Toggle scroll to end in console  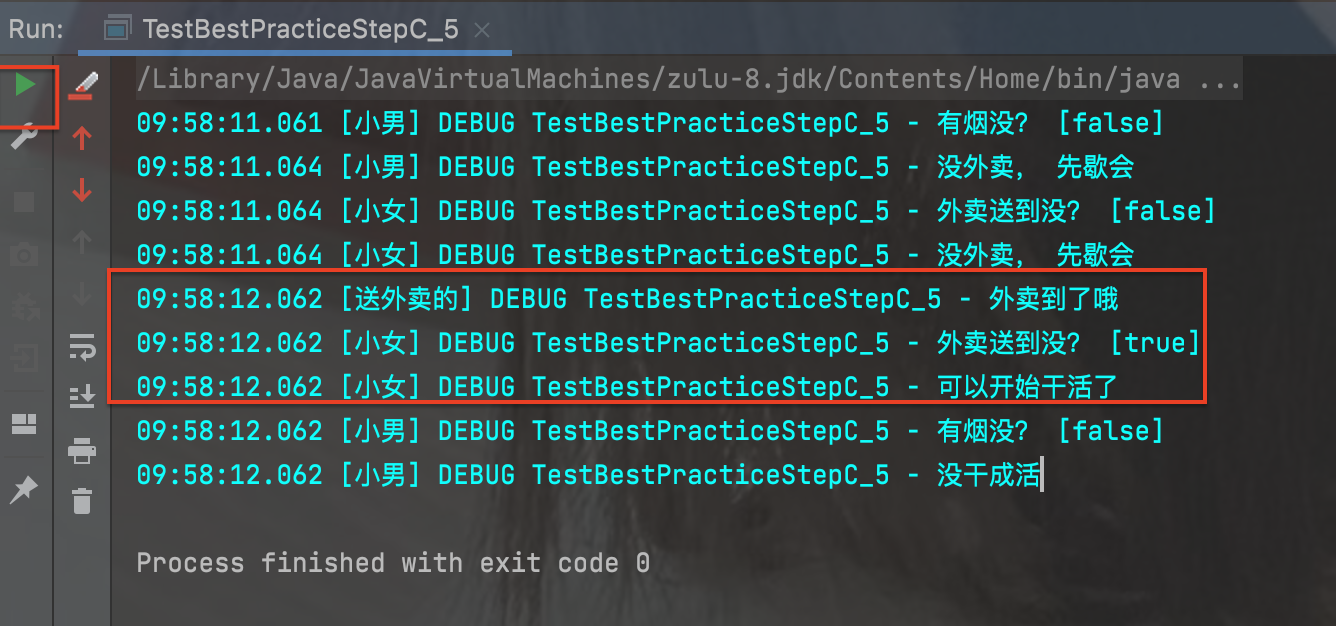(x=82, y=396)
